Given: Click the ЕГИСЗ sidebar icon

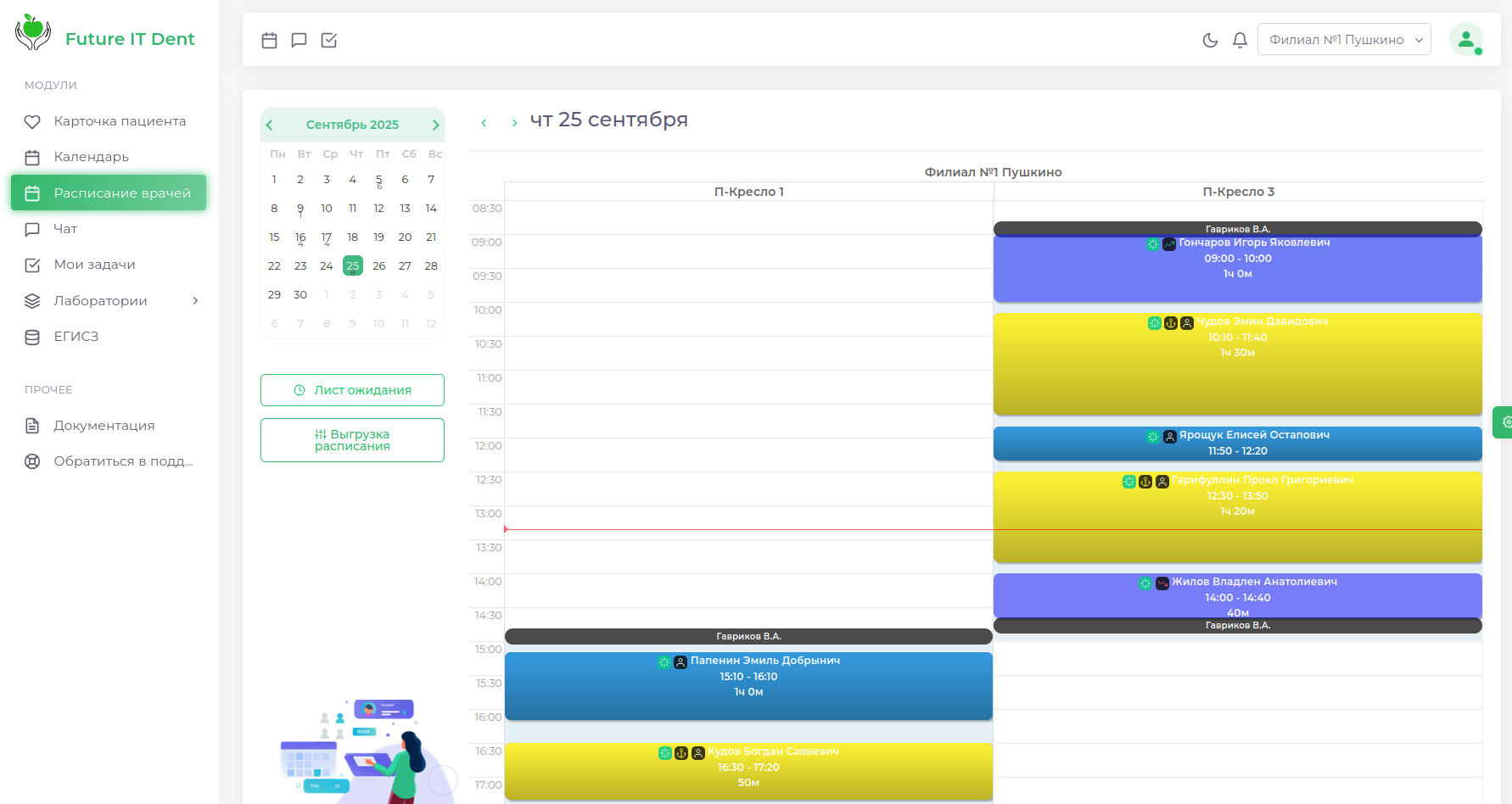Looking at the screenshot, I should point(32,336).
